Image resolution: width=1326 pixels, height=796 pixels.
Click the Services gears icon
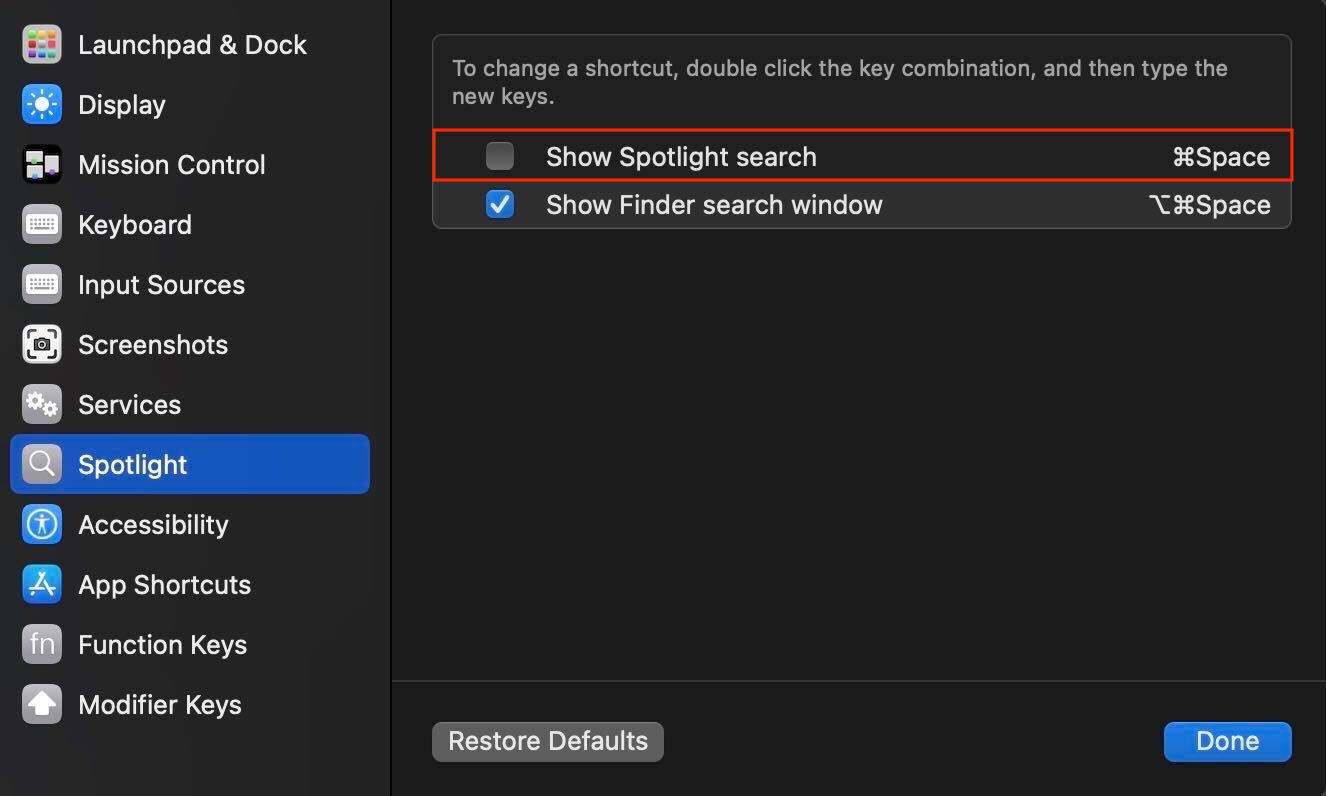(42, 405)
